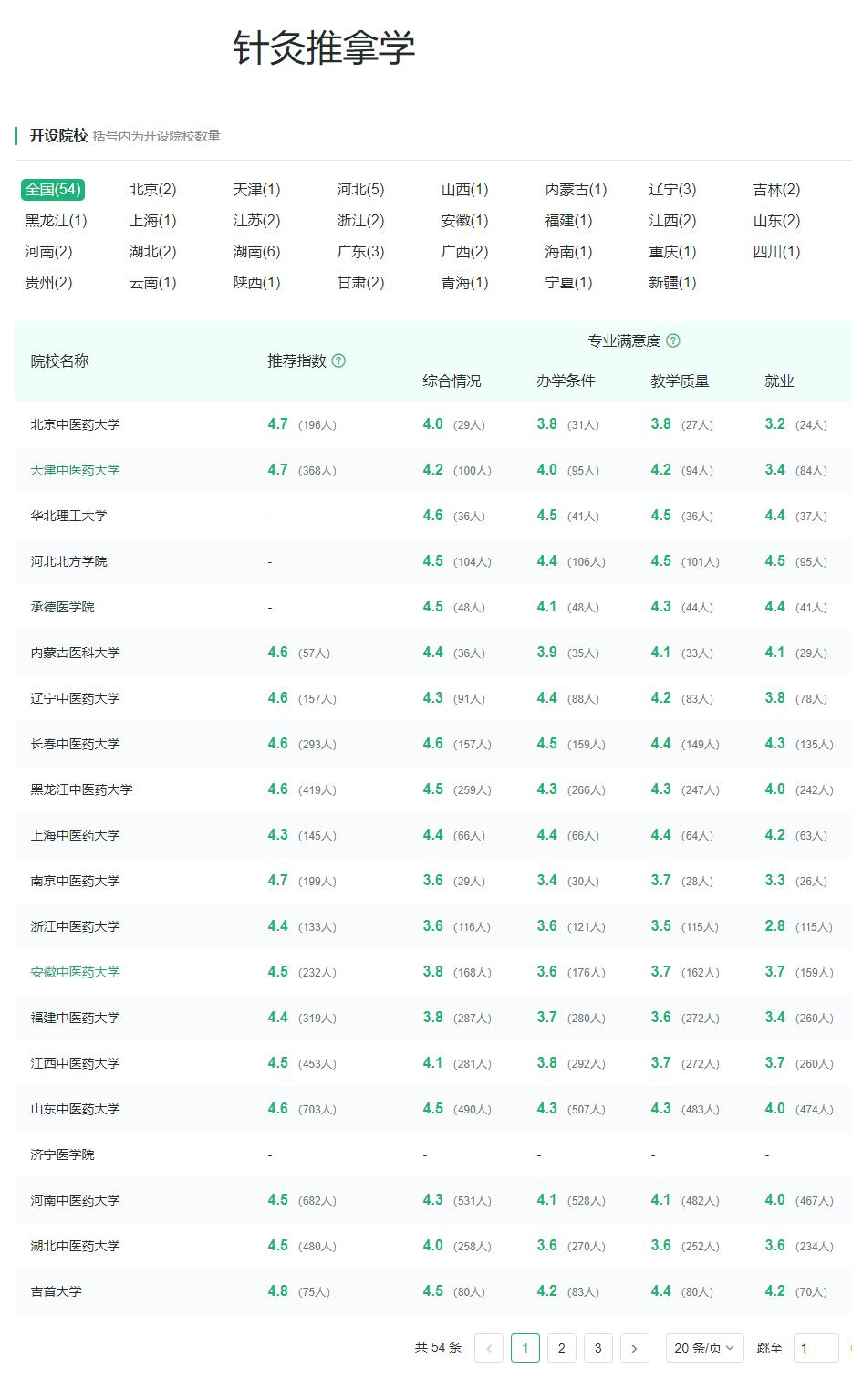Open the 20 条/页 page size dropdown

tap(704, 1348)
